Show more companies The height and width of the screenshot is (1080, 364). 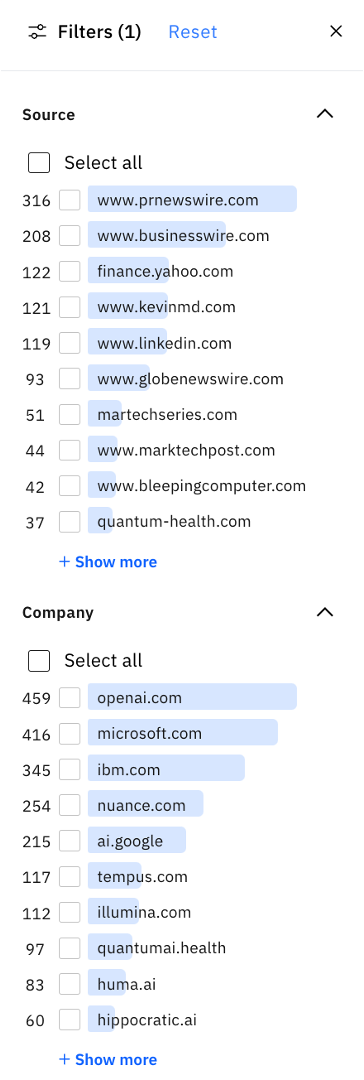pos(108,1060)
